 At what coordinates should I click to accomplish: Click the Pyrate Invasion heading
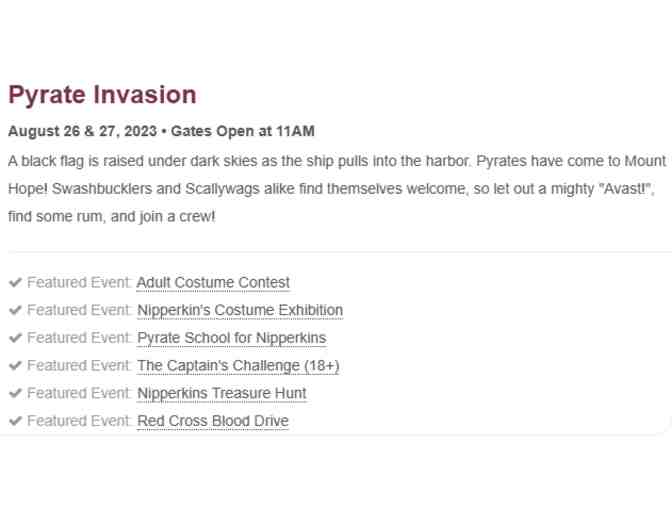click(x=102, y=96)
